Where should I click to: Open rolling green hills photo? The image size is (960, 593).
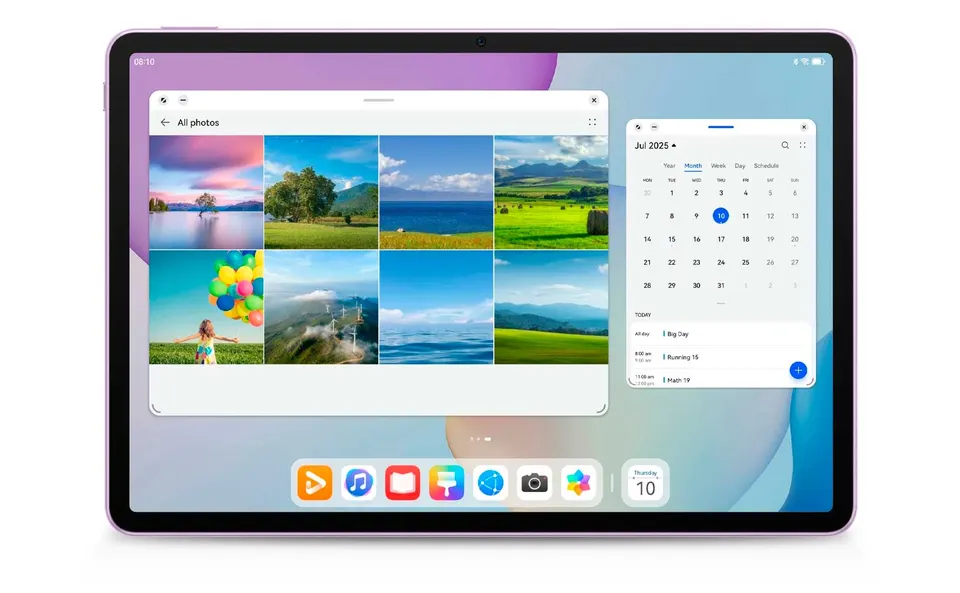551,307
